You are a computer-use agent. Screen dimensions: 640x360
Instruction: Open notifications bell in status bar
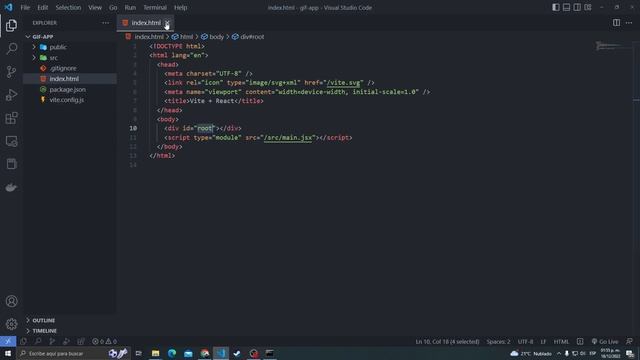(629, 341)
